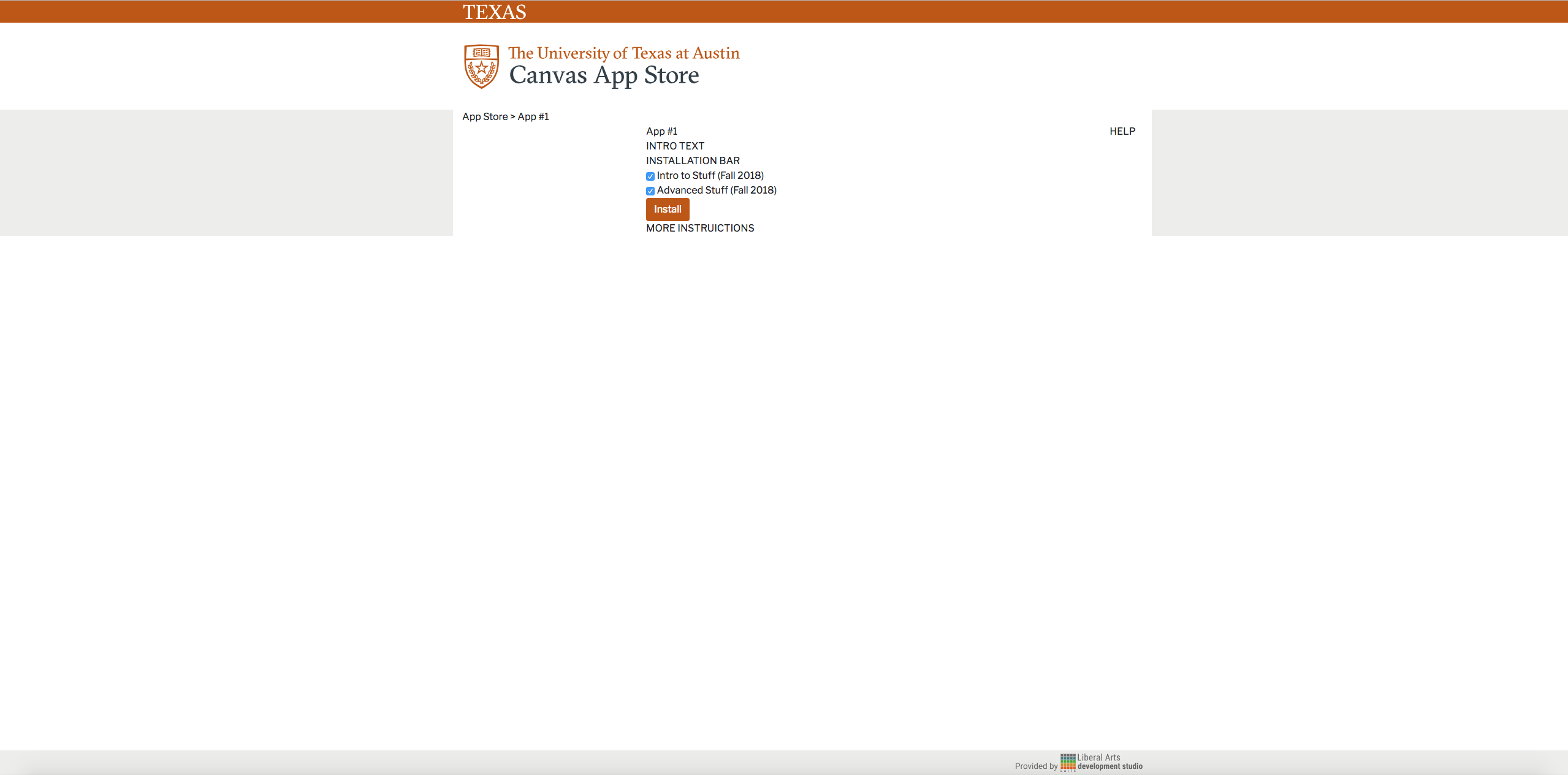Uncheck Intro to Stuff (Fall 2018)
The height and width of the screenshot is (775, 1568).
[650, 176]
